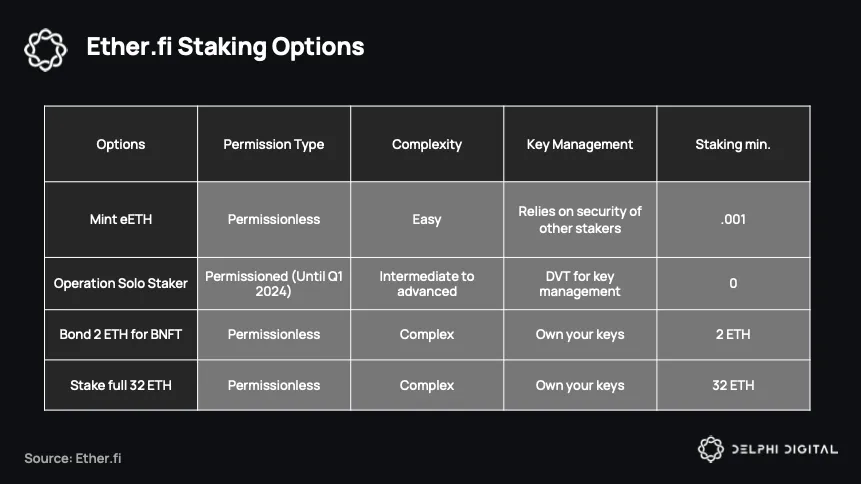
Task: Click the Permissioned (Until Q1 2024) cell
Action: tap(273, 283)
